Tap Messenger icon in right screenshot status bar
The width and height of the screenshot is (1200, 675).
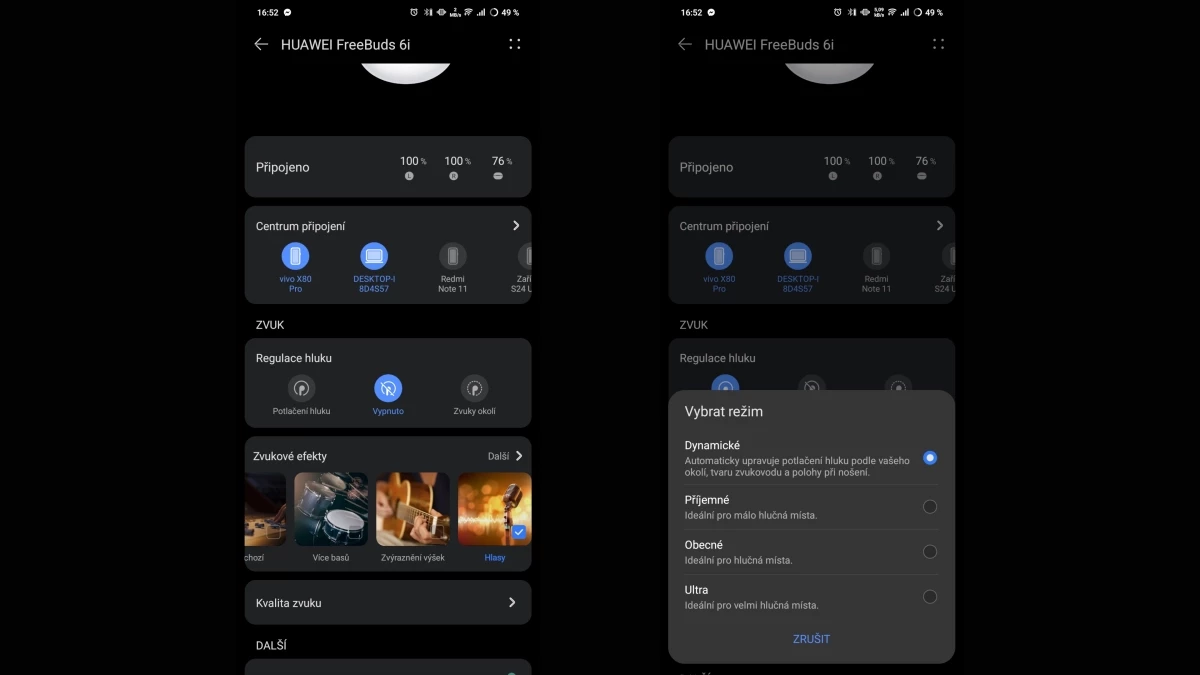[712, 13]
